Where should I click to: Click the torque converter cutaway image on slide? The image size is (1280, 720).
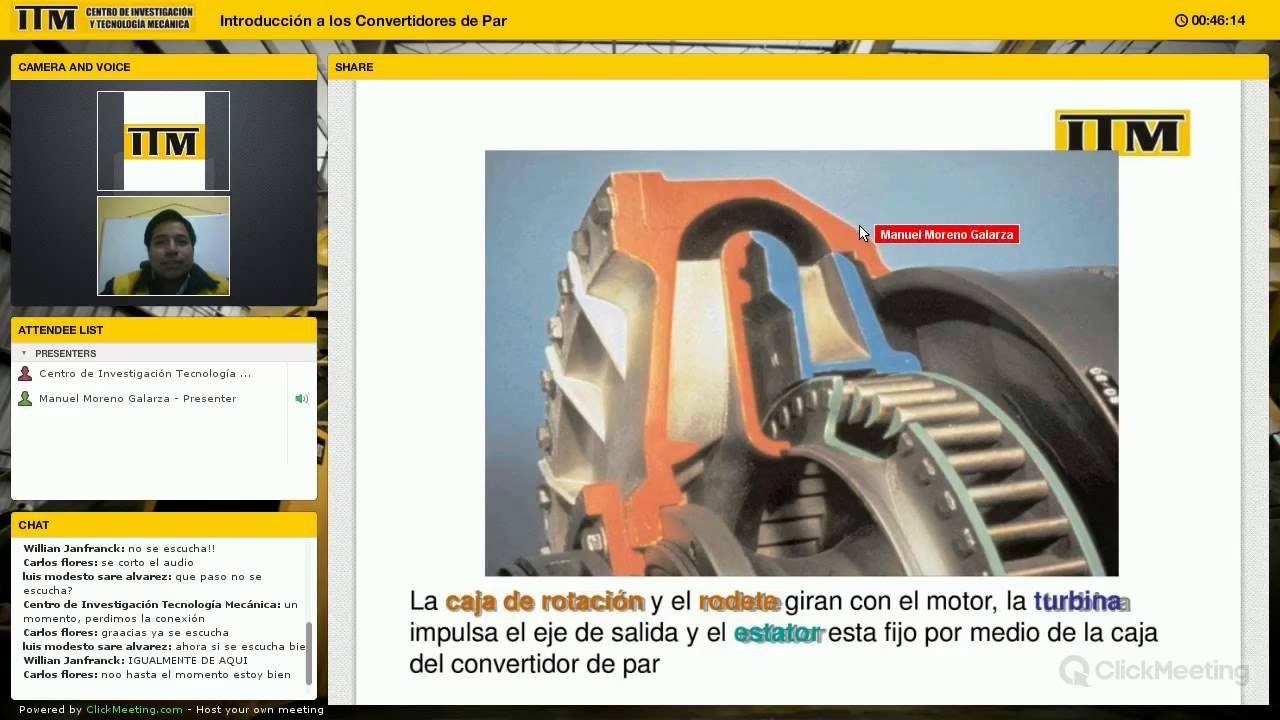coord(801,364)
